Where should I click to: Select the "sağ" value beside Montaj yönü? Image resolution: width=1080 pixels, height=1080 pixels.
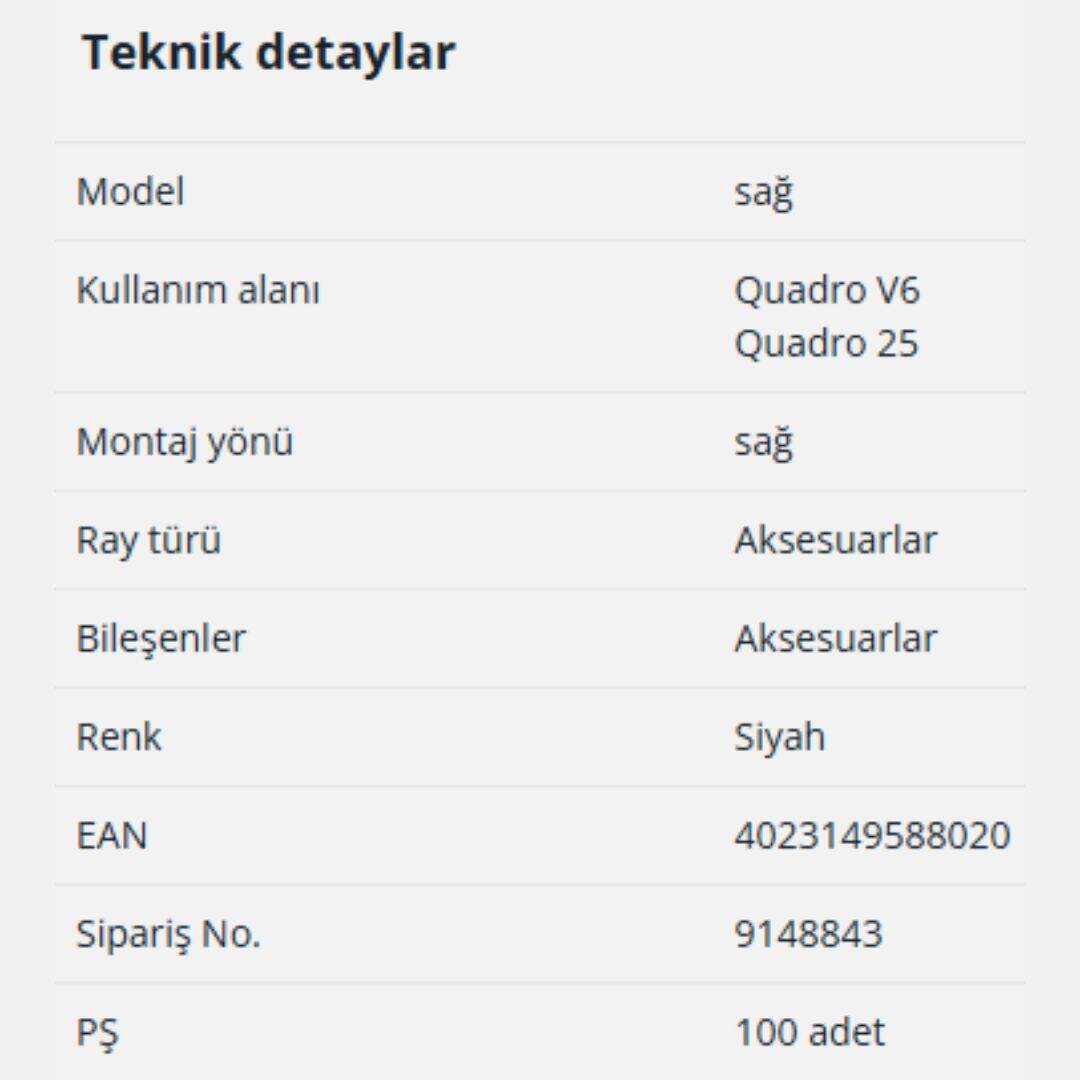[x=763, y=441]
